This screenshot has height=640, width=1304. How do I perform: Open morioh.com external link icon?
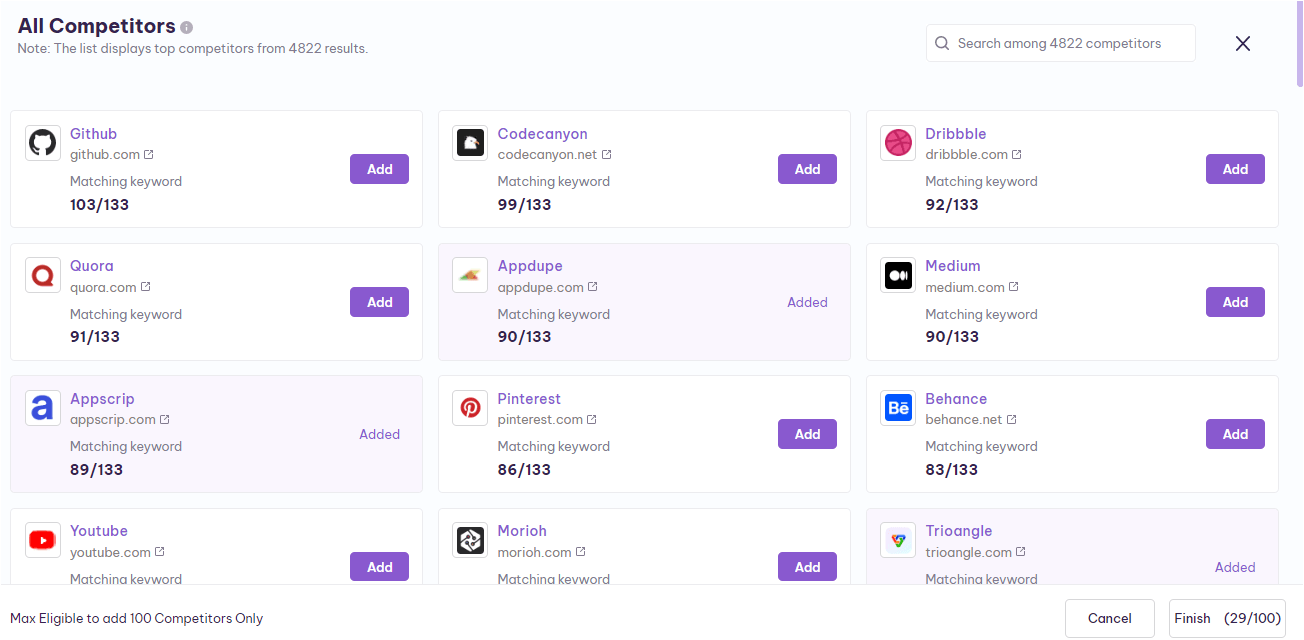581,552
